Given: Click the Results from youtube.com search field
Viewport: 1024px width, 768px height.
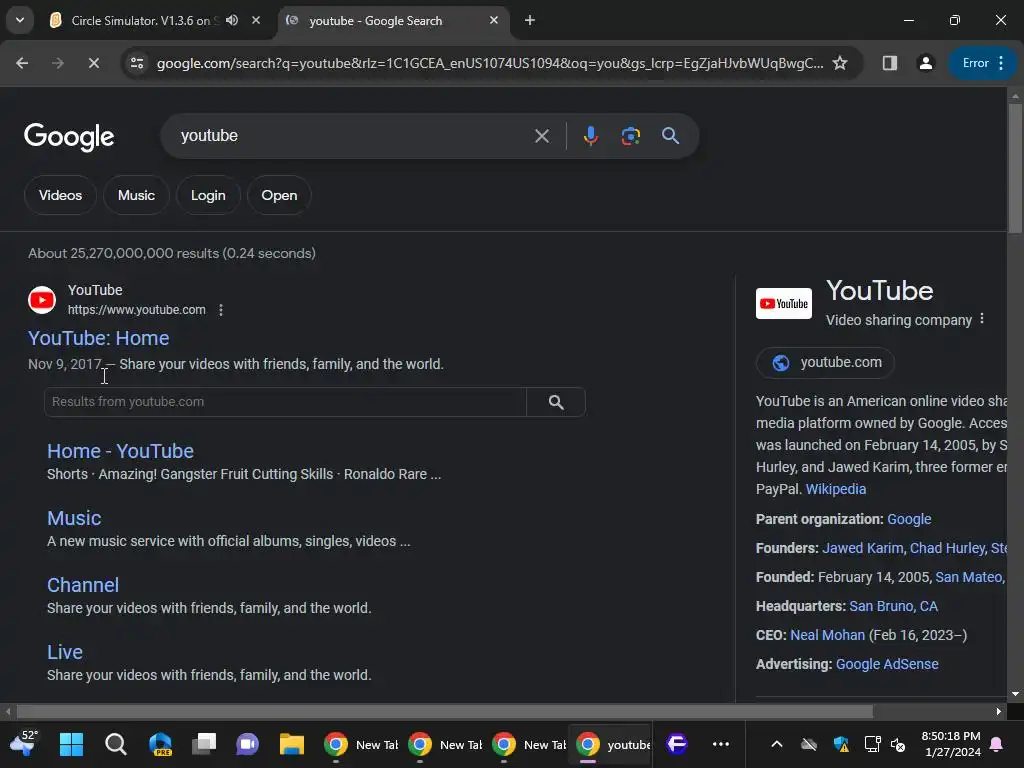Looking at the screenshot, I should coord(285,402).
